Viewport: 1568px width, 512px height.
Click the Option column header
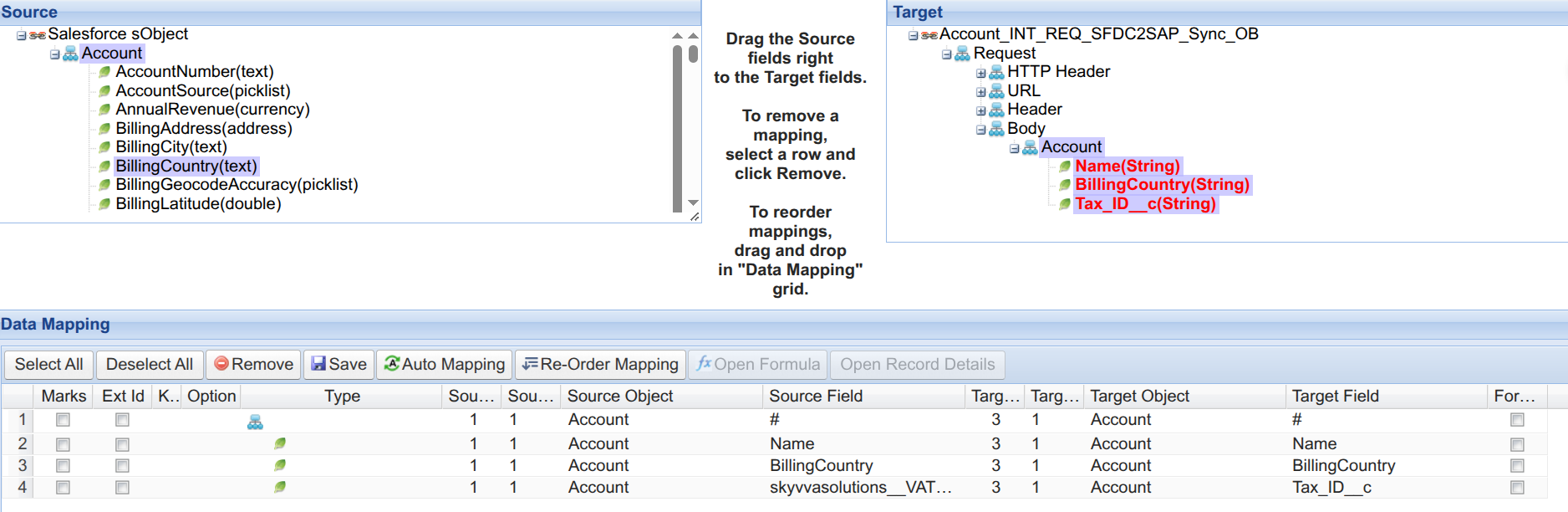coord(211,396)
